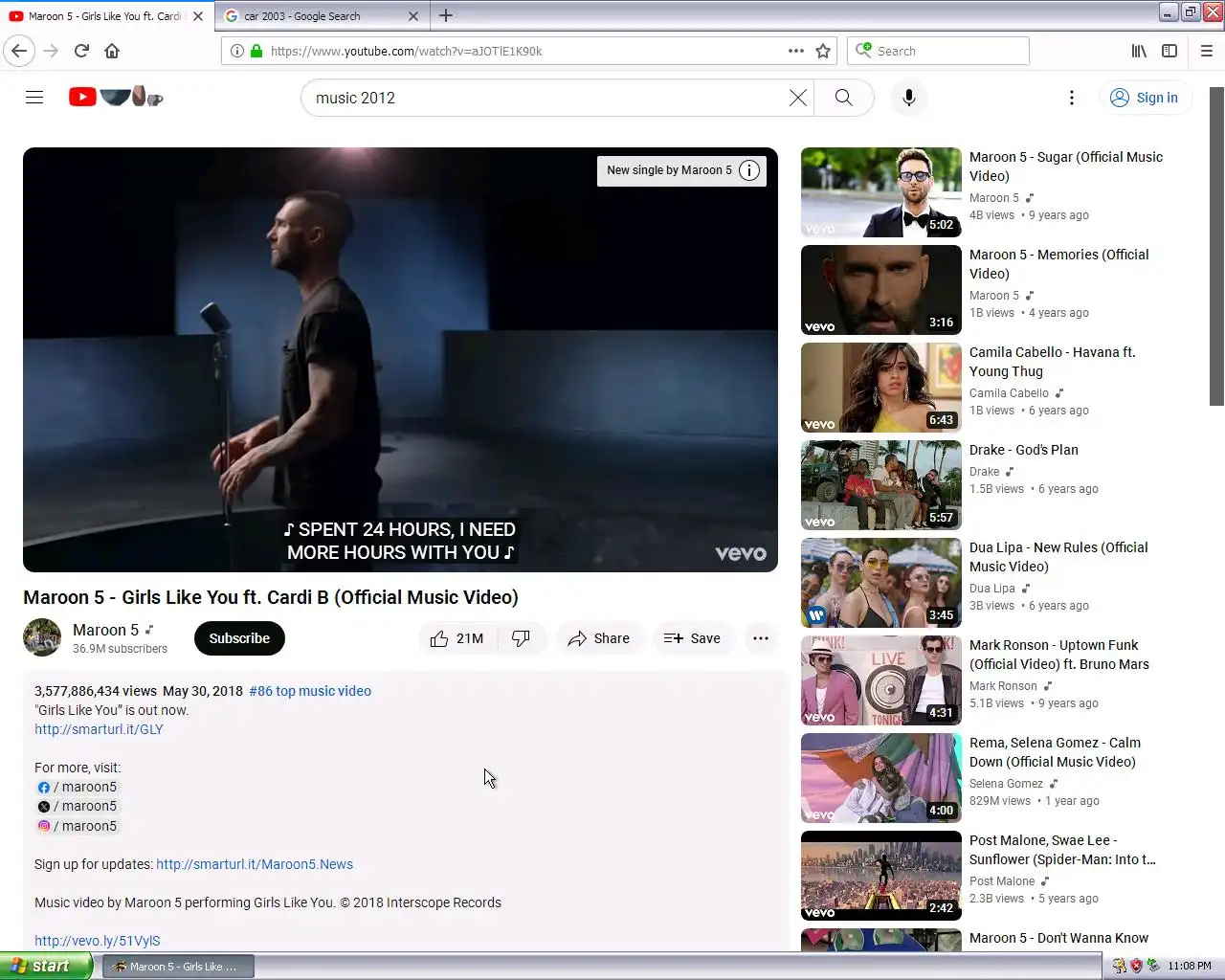The width and height of the screenshot is (1225, 980).
Task: Open Drake God's Plan thumbnail
Action: 881,485
